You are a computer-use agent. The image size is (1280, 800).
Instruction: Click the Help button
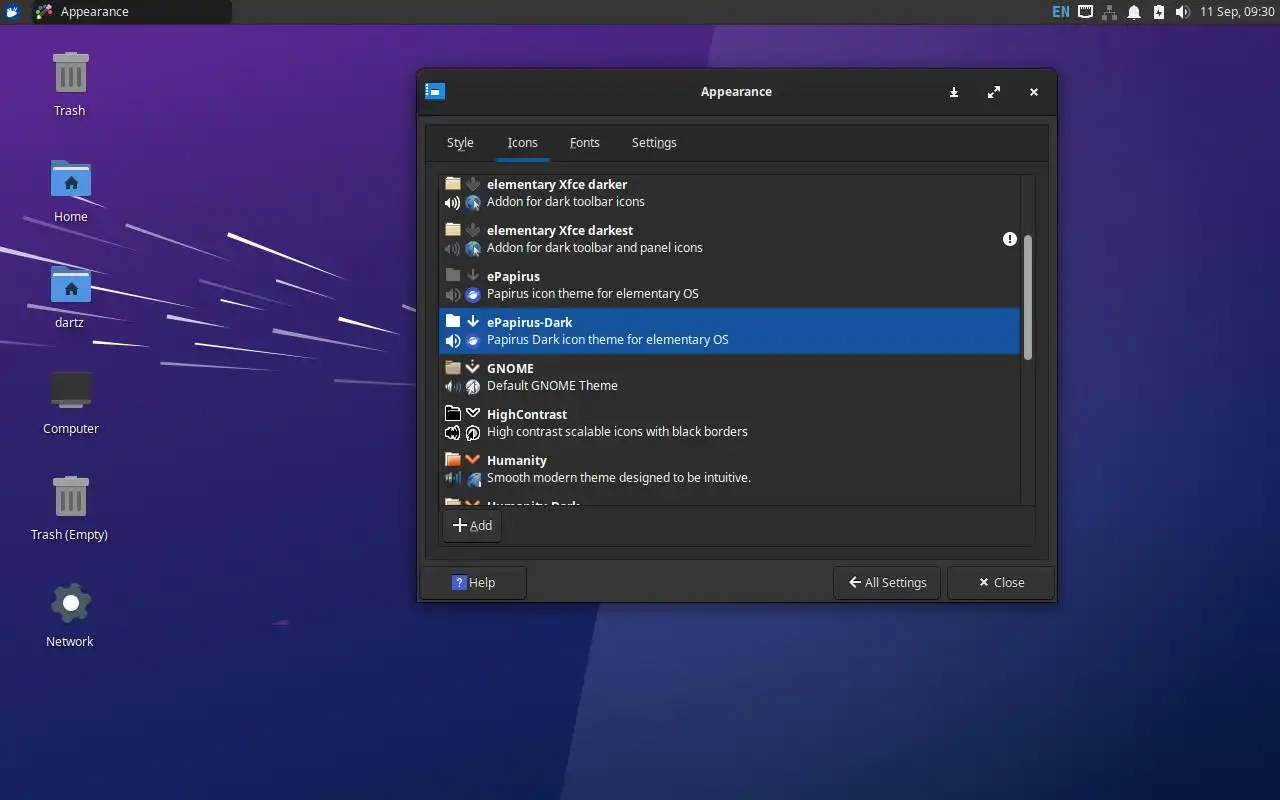(x=474, y=582)
